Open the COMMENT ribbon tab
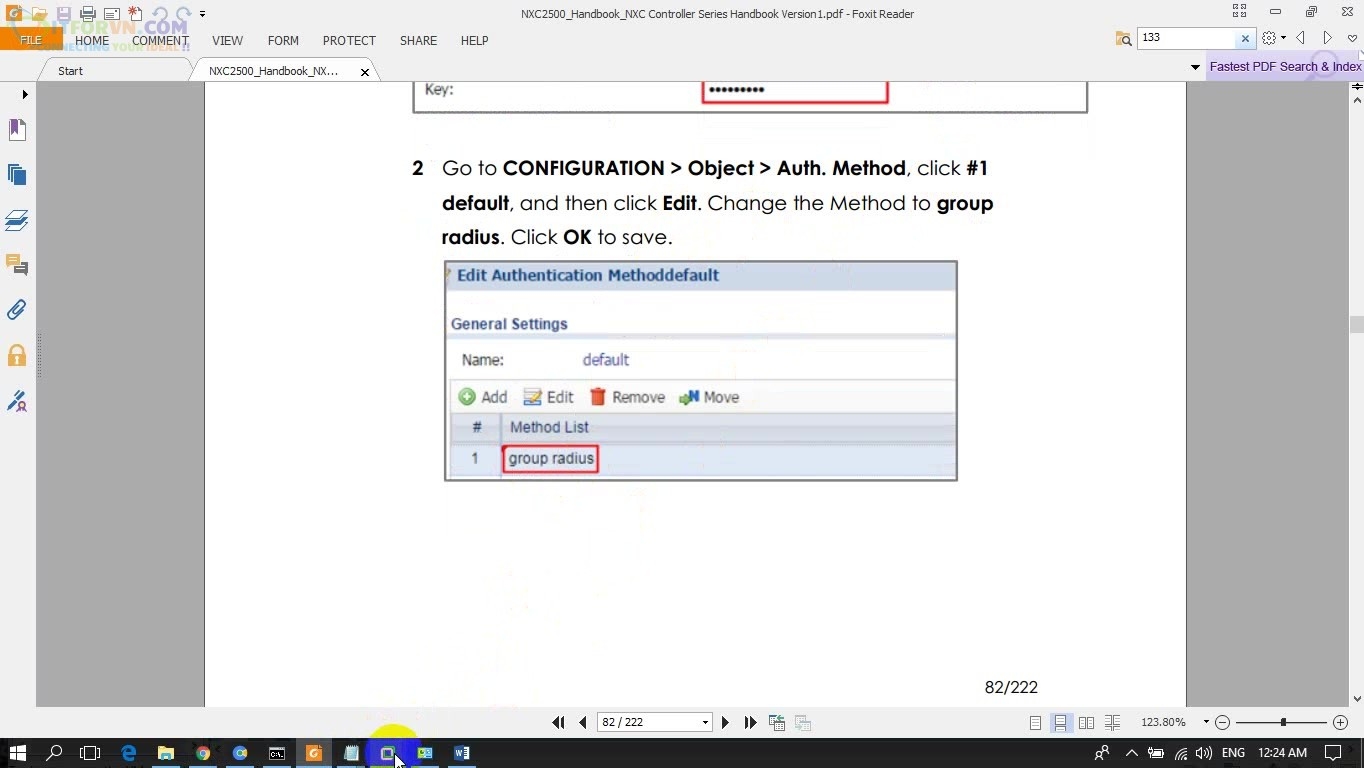 tap(160, 41)
